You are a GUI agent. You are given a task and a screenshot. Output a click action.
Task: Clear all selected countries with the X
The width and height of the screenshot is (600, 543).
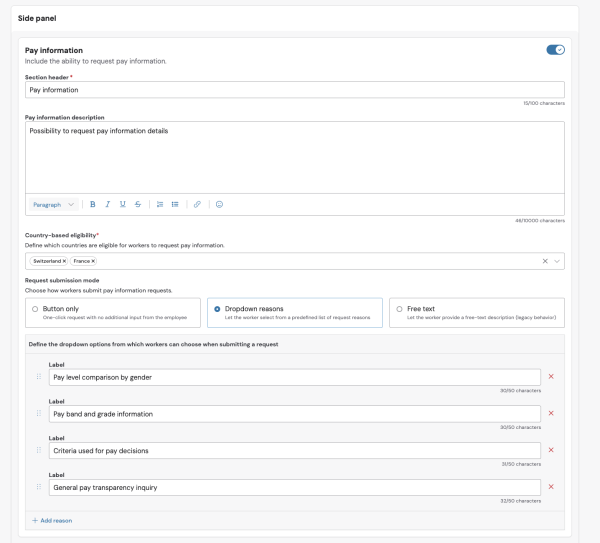coord(545,261)
